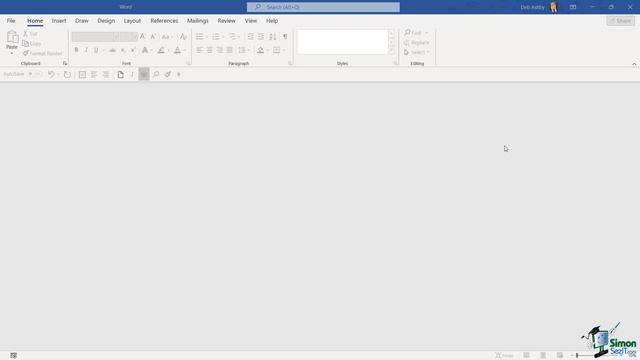The height and width of the screenshot is (360, 640).
Task: Open the File menu
Action: (x=11, y=21)
